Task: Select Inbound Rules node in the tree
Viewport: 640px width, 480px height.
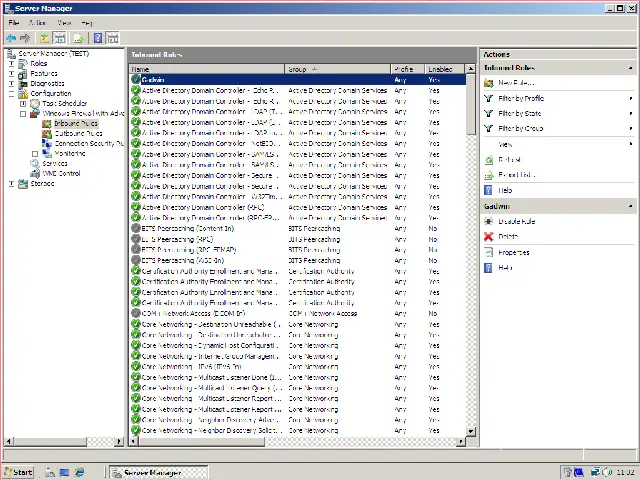Action: 76,123
